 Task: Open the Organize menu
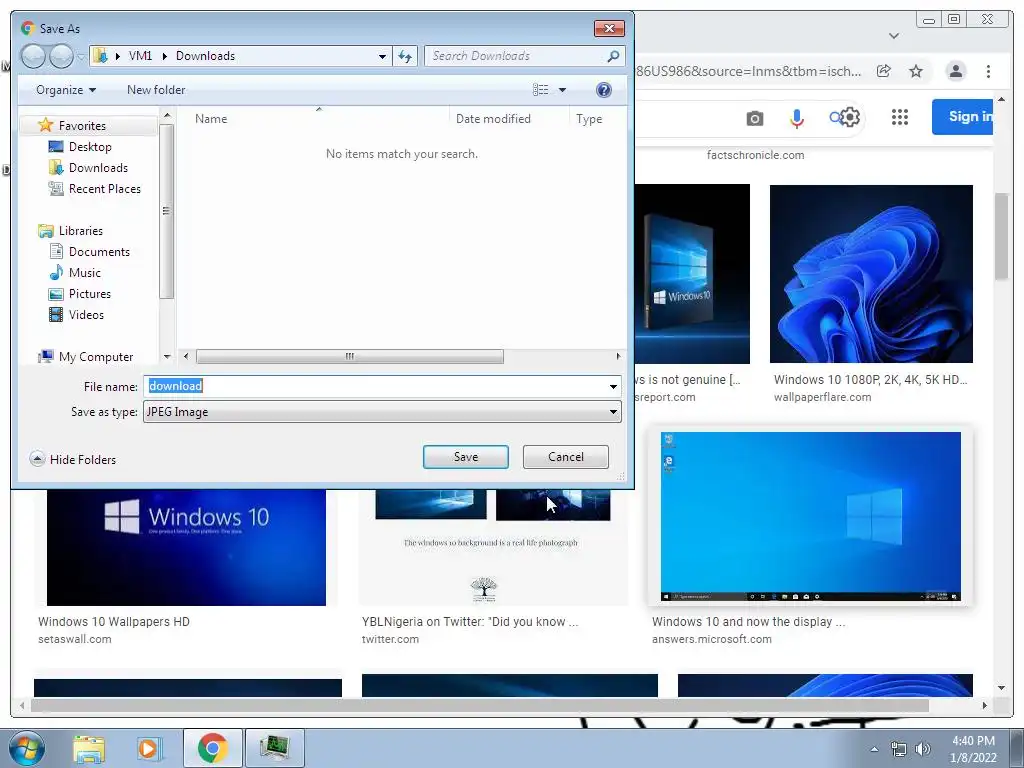pos(66,90)
